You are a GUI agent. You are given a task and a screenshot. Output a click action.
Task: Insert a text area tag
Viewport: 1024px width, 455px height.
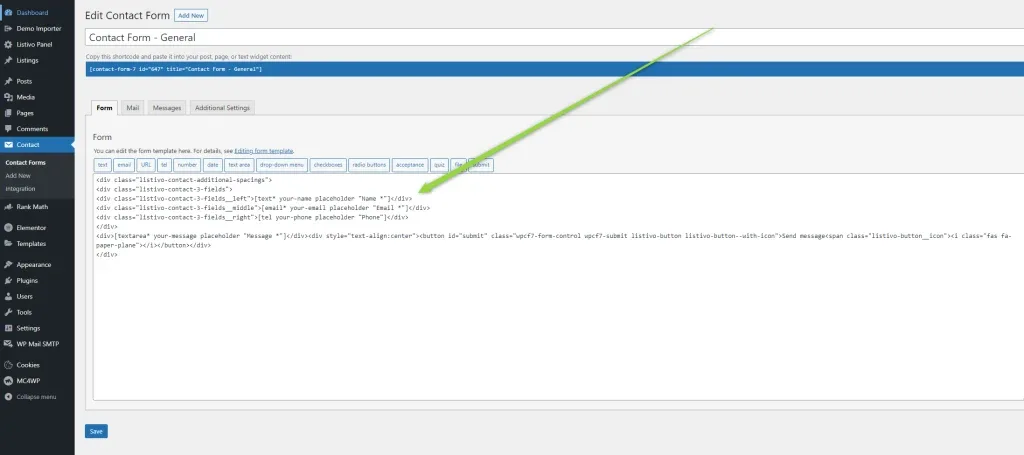(239, 165)
